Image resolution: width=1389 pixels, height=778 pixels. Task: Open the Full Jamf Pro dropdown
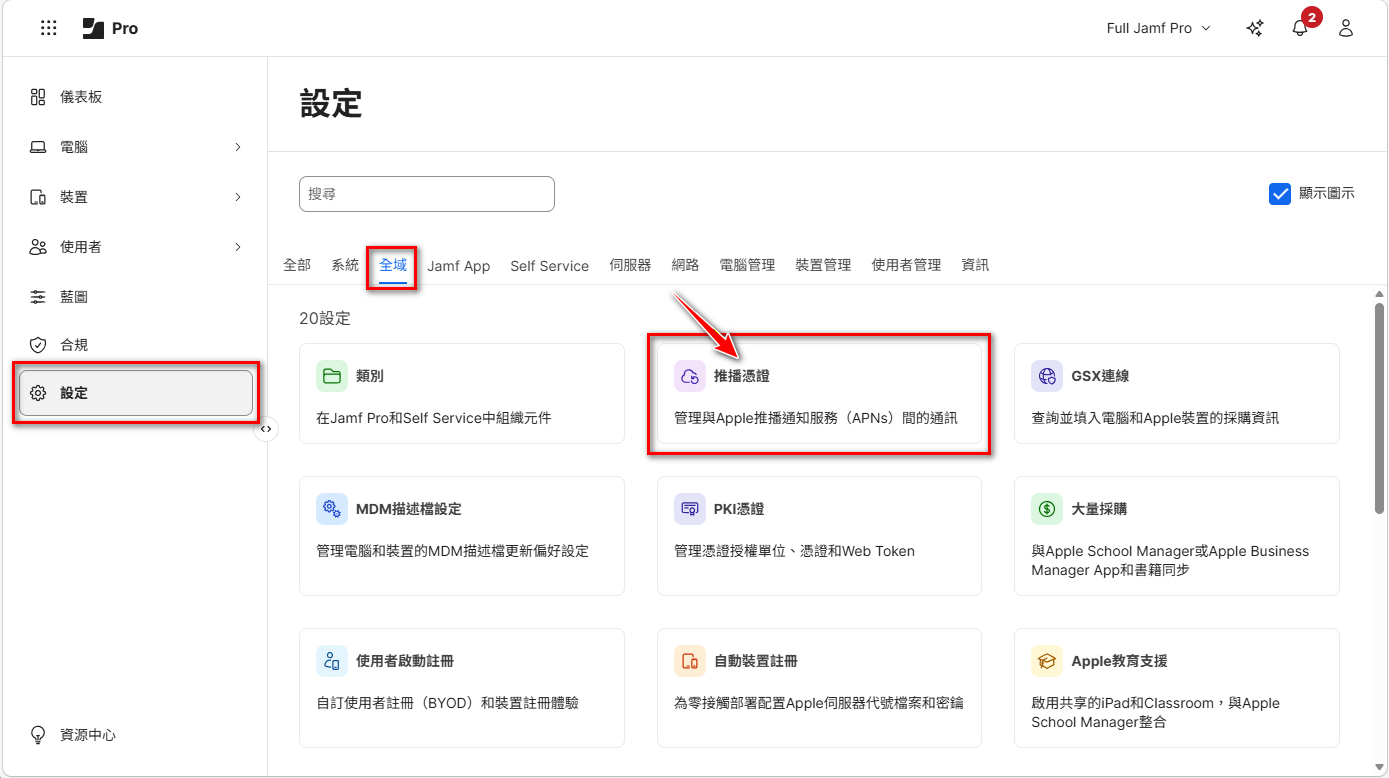coord(1158,28)
